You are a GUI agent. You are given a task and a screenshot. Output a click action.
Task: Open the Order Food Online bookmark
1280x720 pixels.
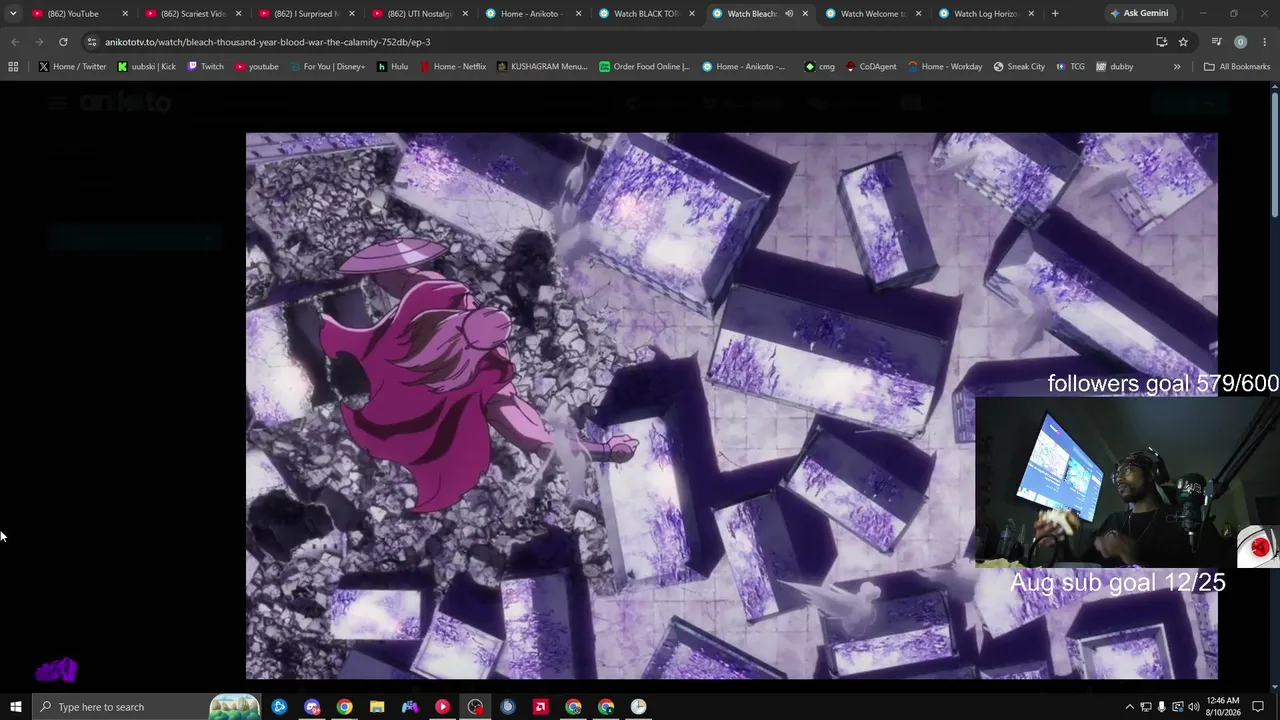[x=645, y=66]
